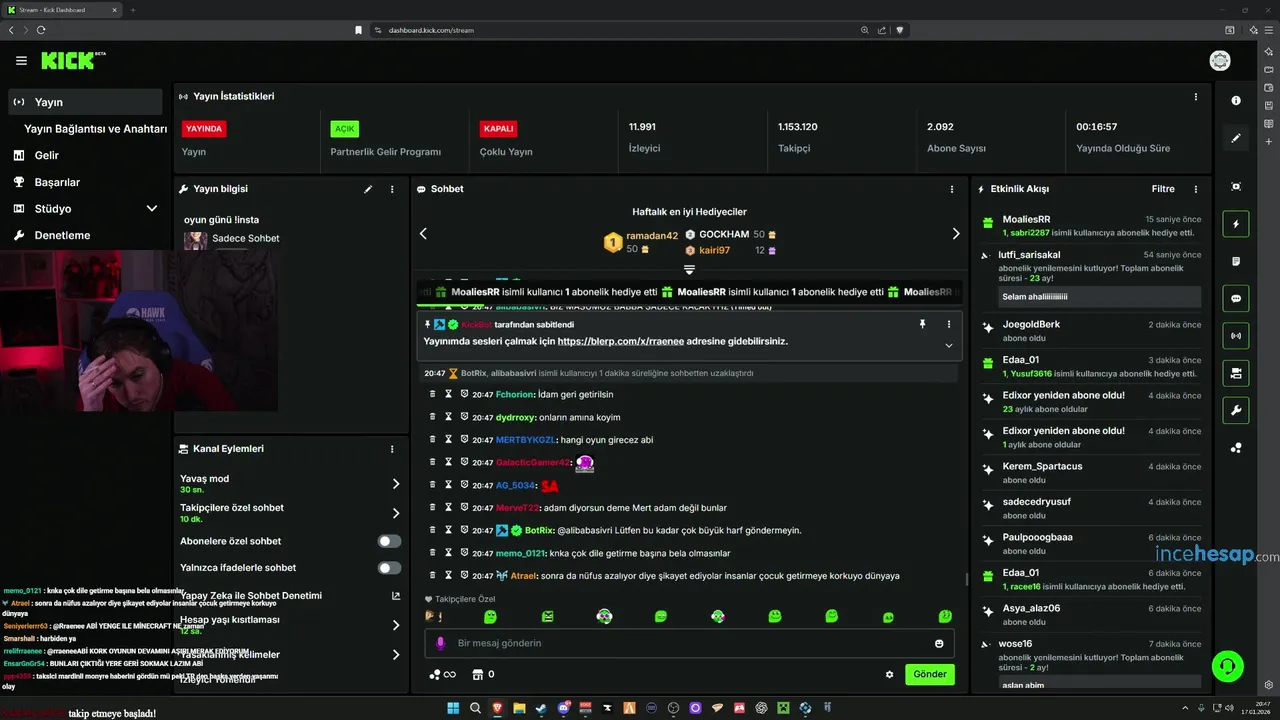Open chat settings gear beside Gönder
Screen dimensions: 1280x720
[x=889, y=674]
